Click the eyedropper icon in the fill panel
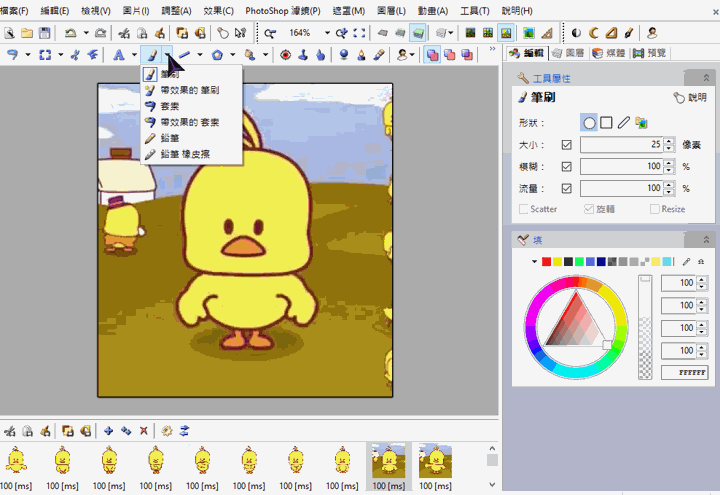Image resolution: width=720 pixels, height=495 pixels. (x=686, y=262)
